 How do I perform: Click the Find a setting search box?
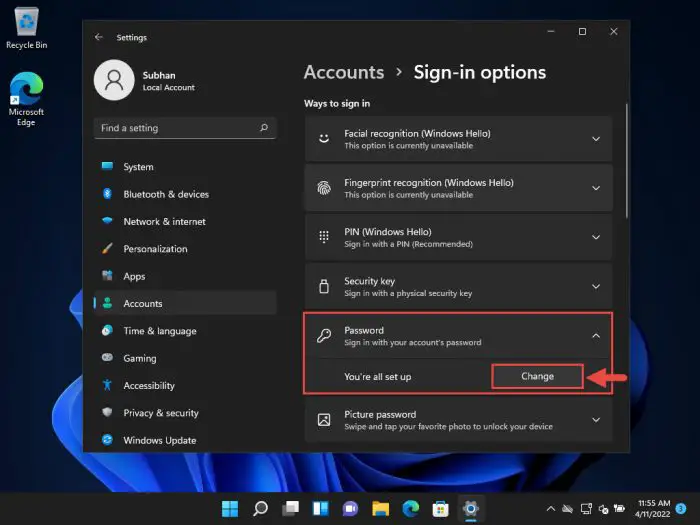point(175,128)
